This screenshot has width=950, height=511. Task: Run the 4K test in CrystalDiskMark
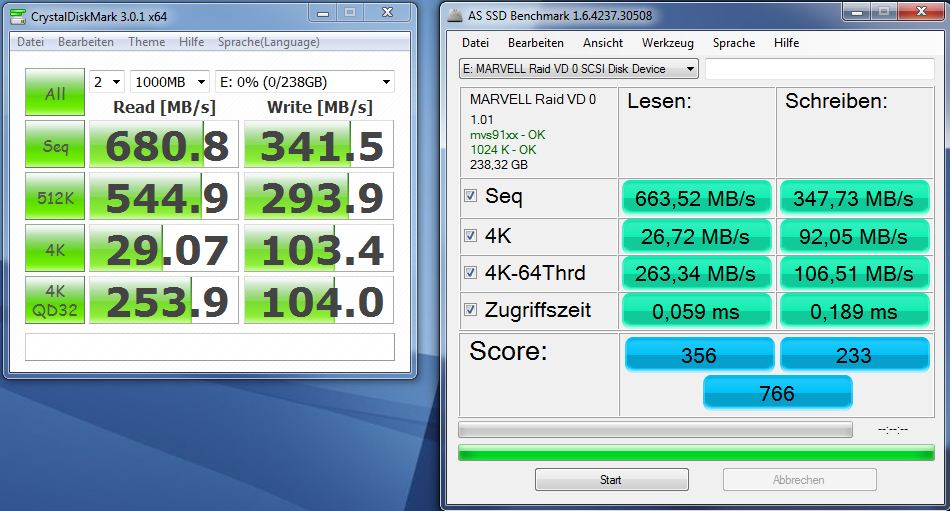[55, 249]
